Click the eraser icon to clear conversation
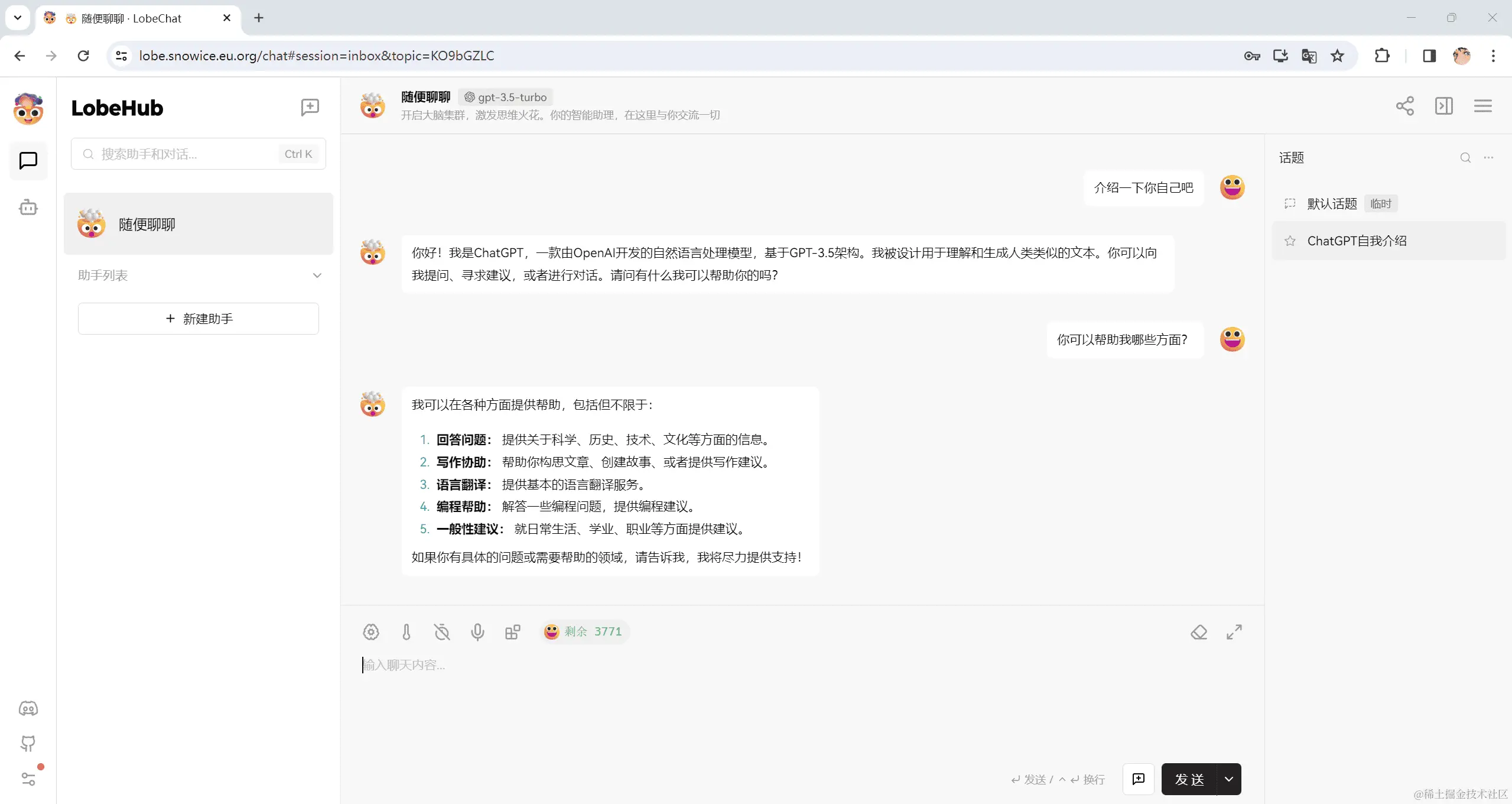1512x804 pixels. 1198,632
